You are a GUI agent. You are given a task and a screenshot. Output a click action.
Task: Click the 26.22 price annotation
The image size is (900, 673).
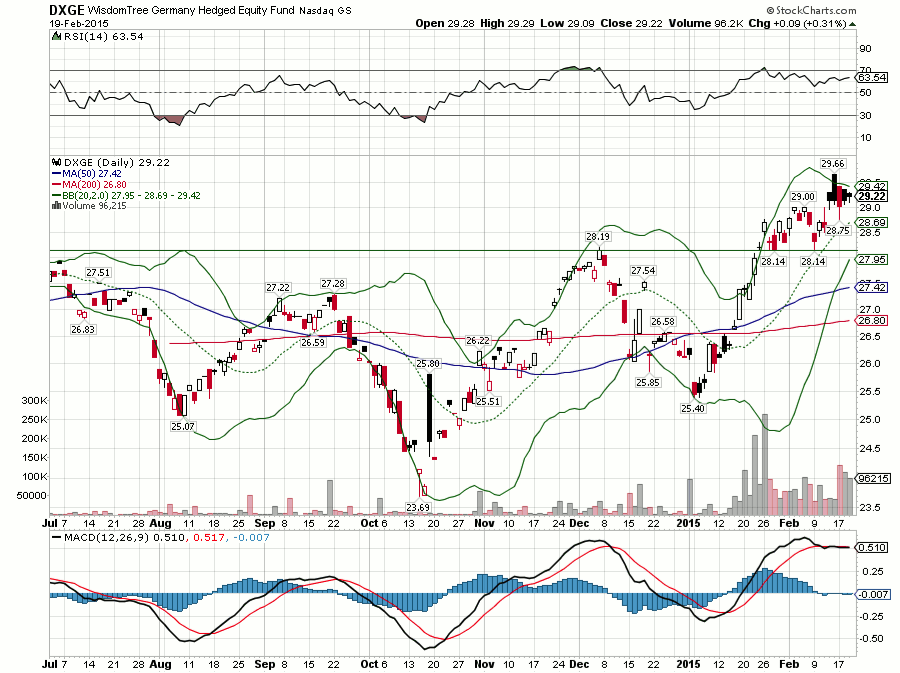tap(478, 340)
